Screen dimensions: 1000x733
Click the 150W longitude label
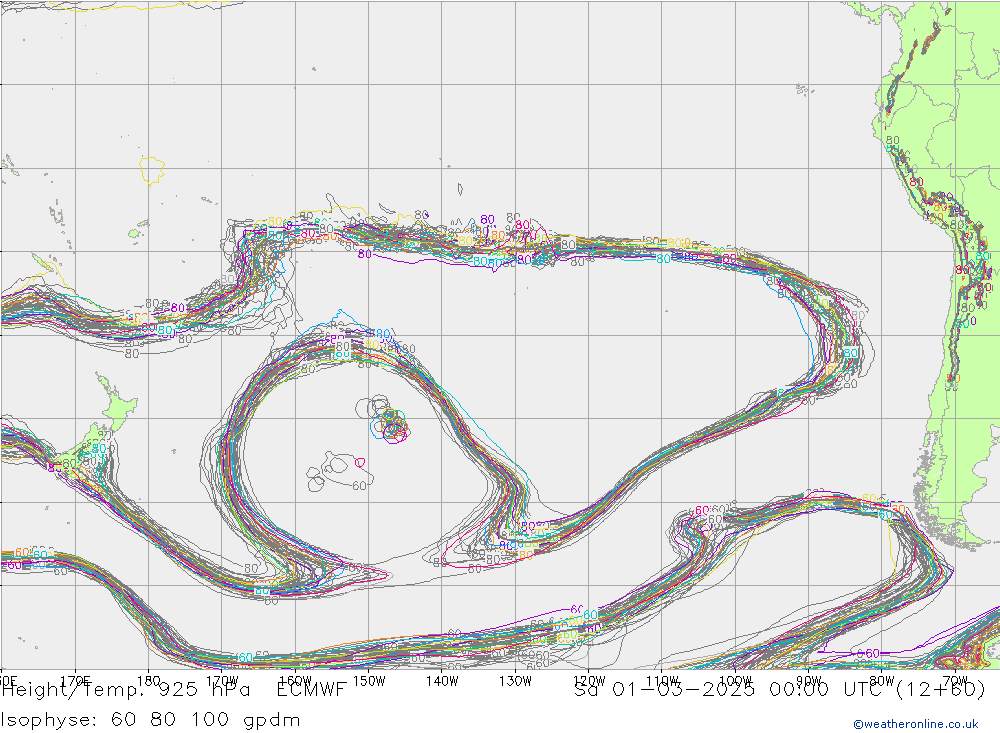[x=369, y=681]
